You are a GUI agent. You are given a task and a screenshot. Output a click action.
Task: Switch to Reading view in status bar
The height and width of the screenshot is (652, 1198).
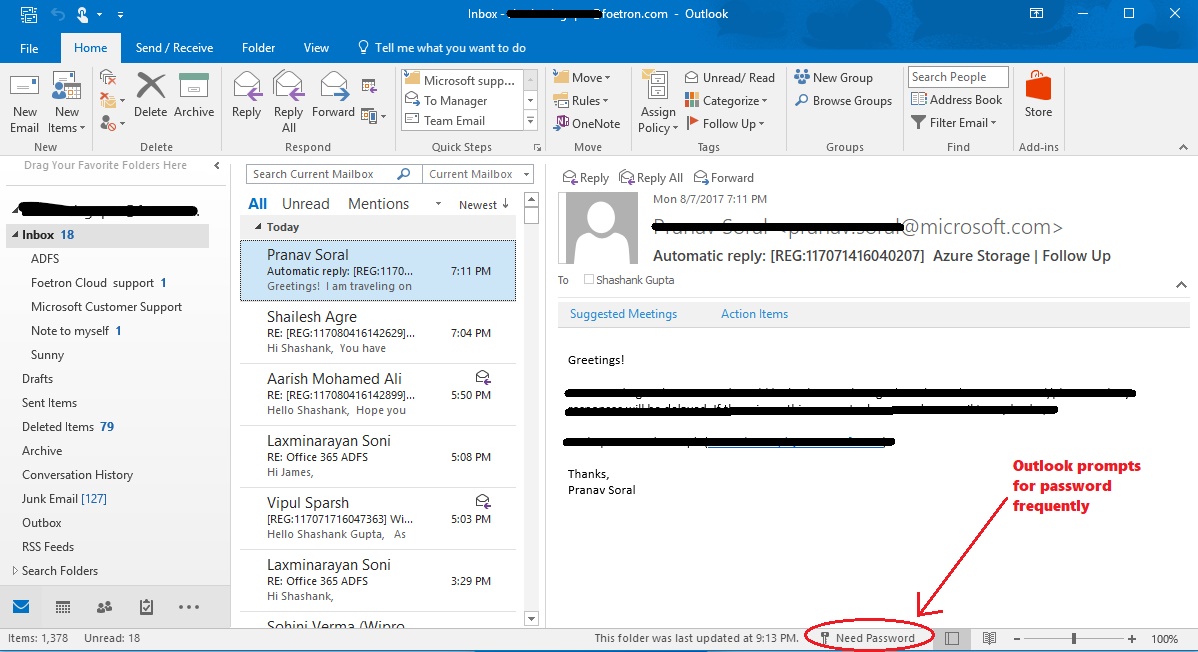click(989, 638)
